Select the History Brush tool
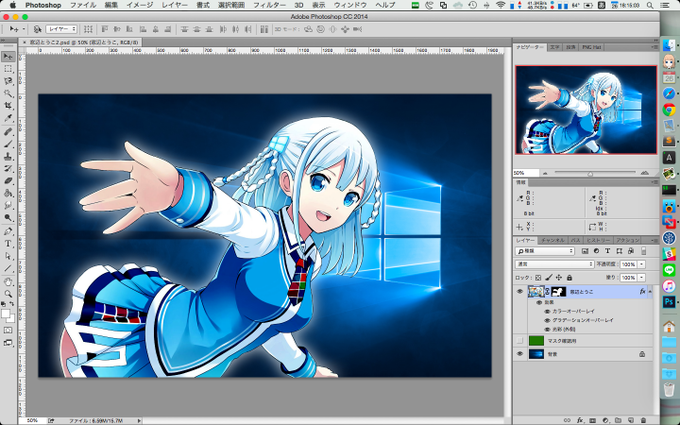Viewport: 680px width, 425px height. coord(8,168)
